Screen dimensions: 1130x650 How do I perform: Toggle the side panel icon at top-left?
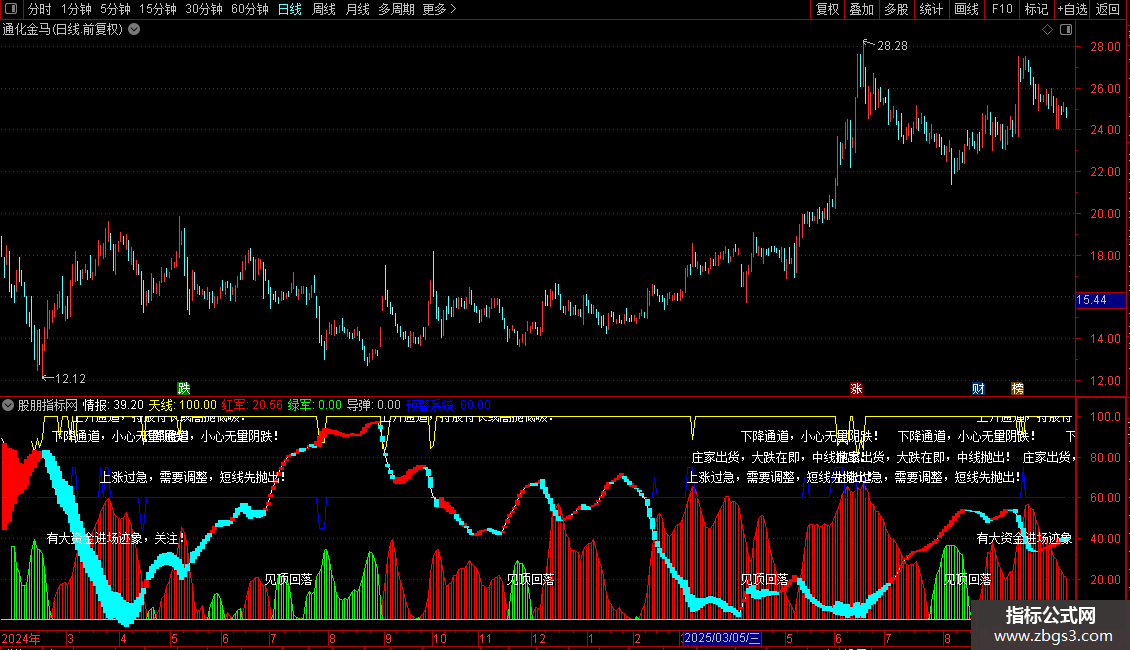11,9
